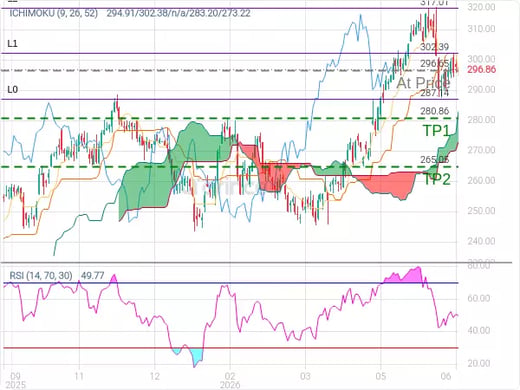Click the 287.14 level value
Image resolution: width=520 pixels, height=390 pixels.
click(x=434, y=93)
